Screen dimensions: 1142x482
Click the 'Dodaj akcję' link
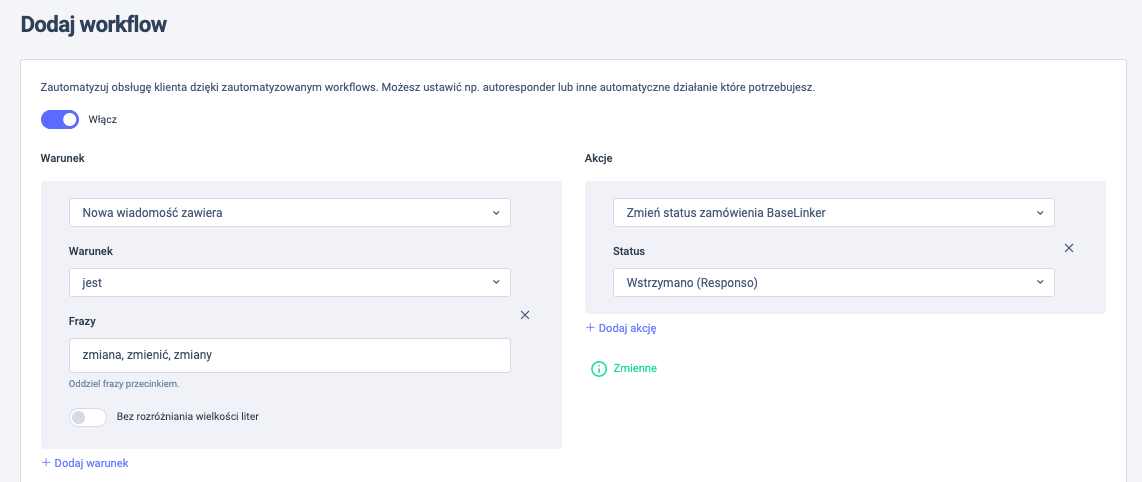coord(627,328)
